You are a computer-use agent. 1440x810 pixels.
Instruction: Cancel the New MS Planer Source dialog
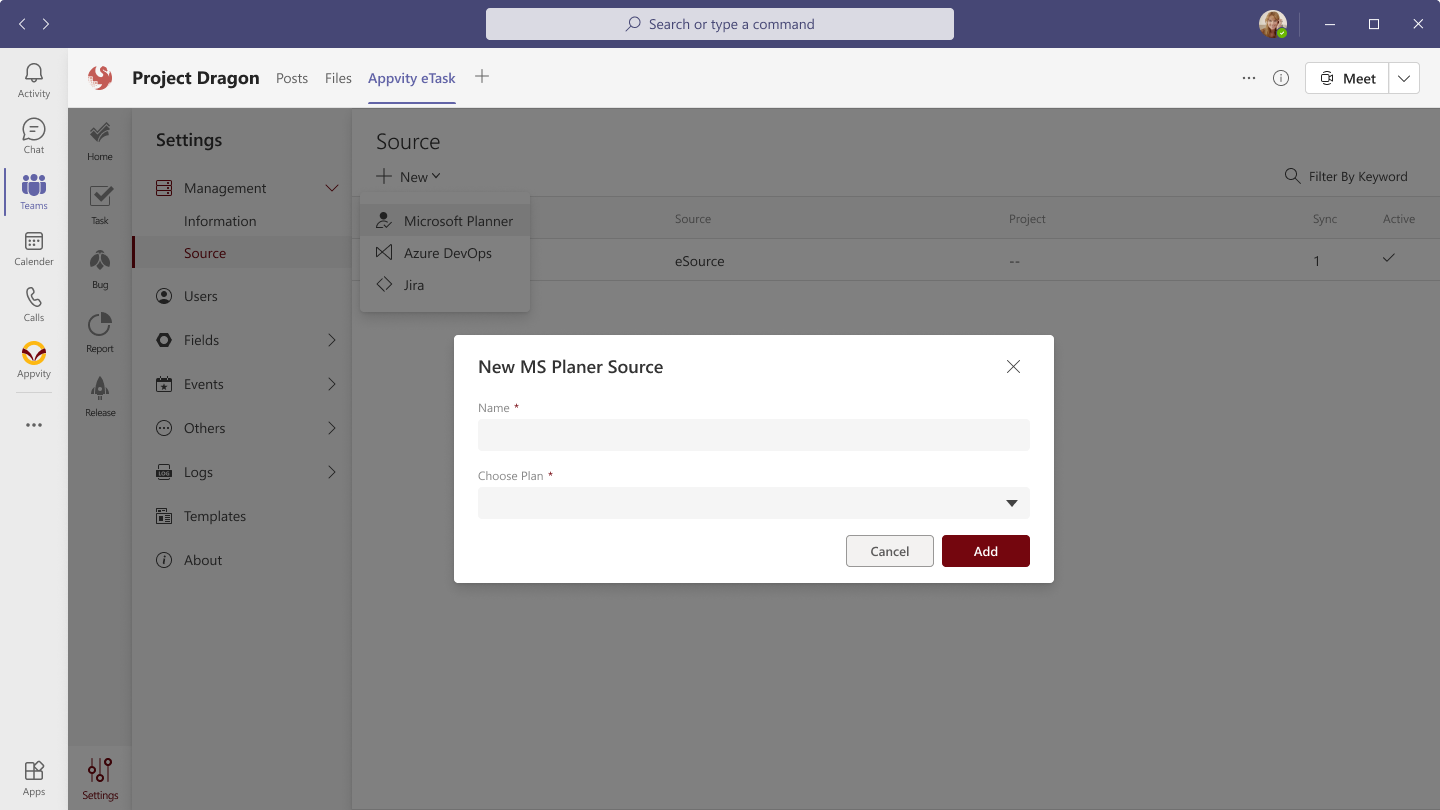tap(889, 551)
